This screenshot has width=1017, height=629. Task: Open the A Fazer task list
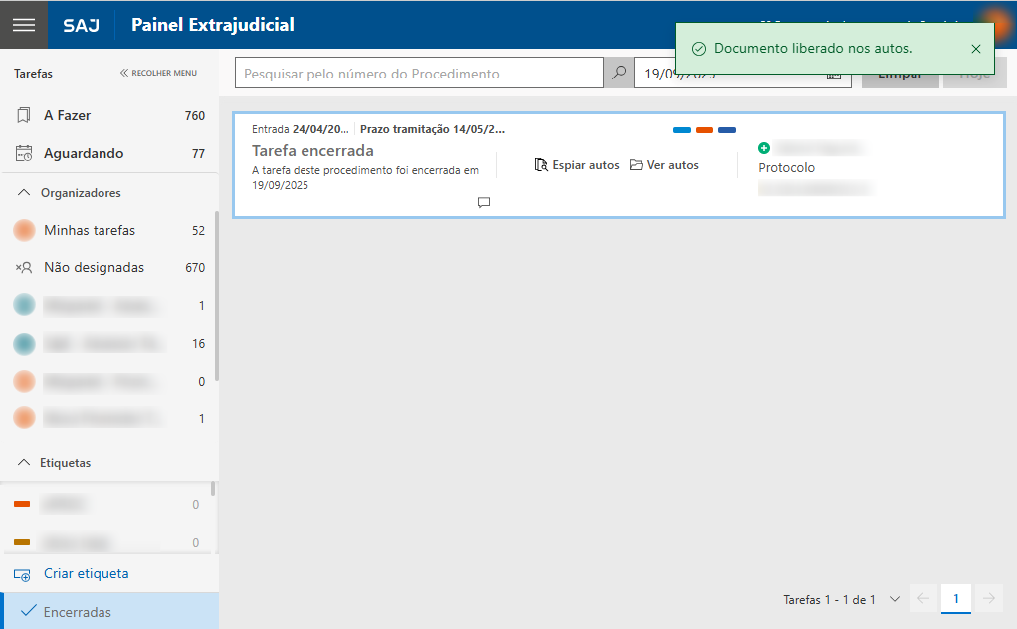click(110, 115)
